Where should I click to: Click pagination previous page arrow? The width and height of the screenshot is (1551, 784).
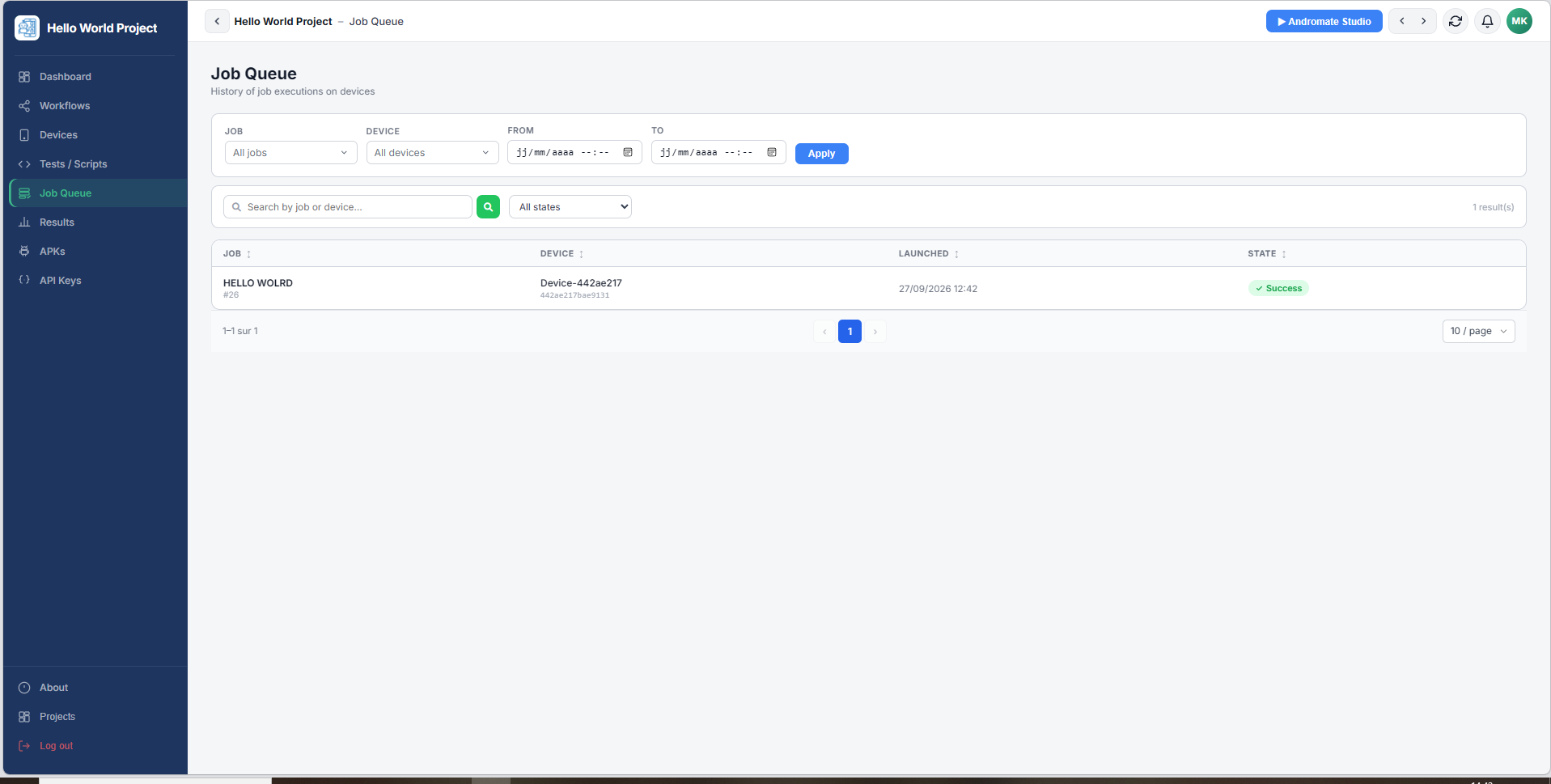pos(824,332)
